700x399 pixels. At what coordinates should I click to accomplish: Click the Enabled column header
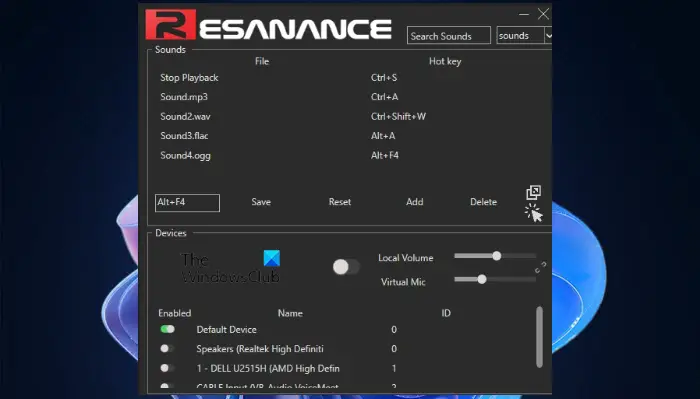(x=175, y=313)
